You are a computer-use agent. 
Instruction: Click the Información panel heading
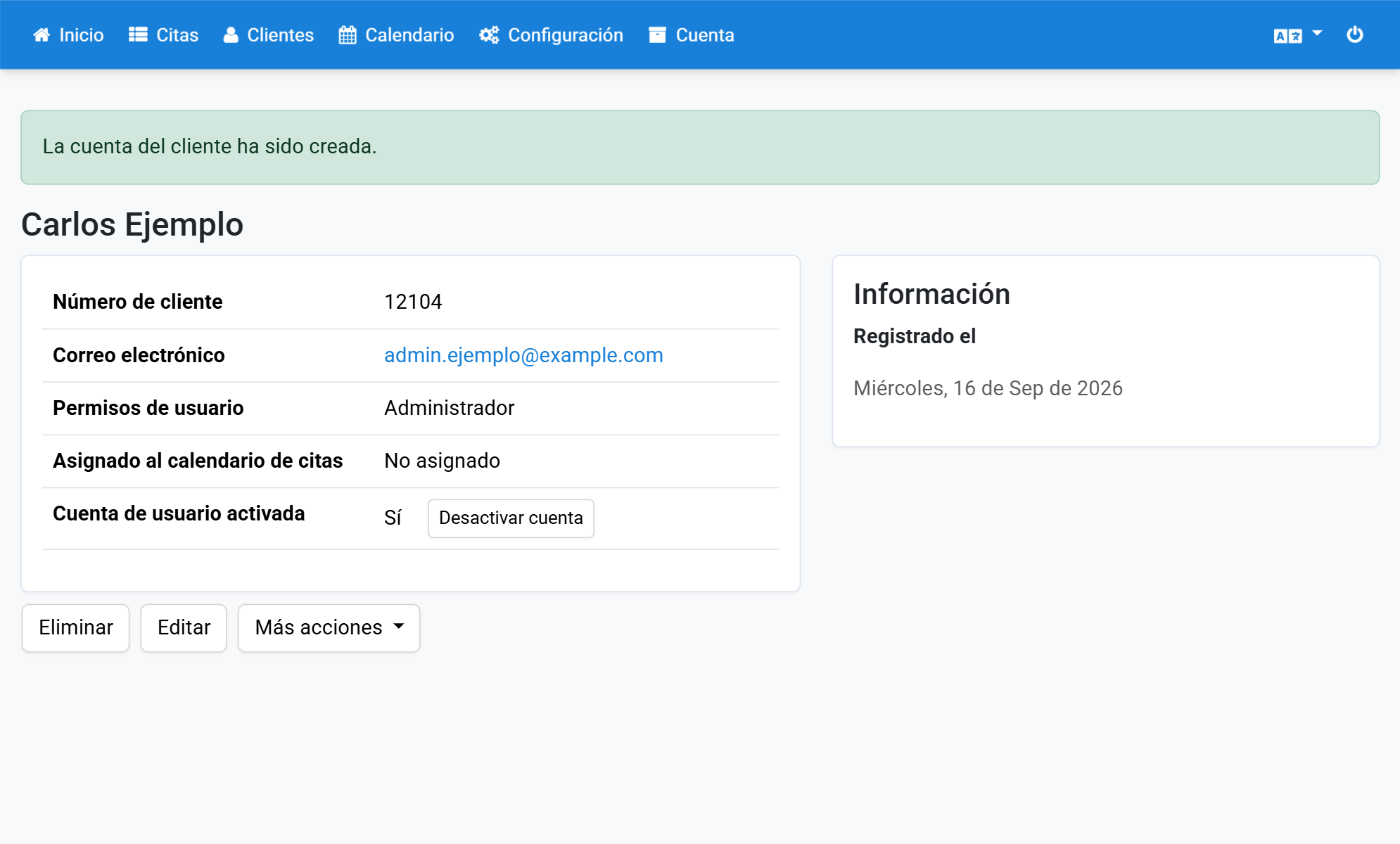[931, 294]
